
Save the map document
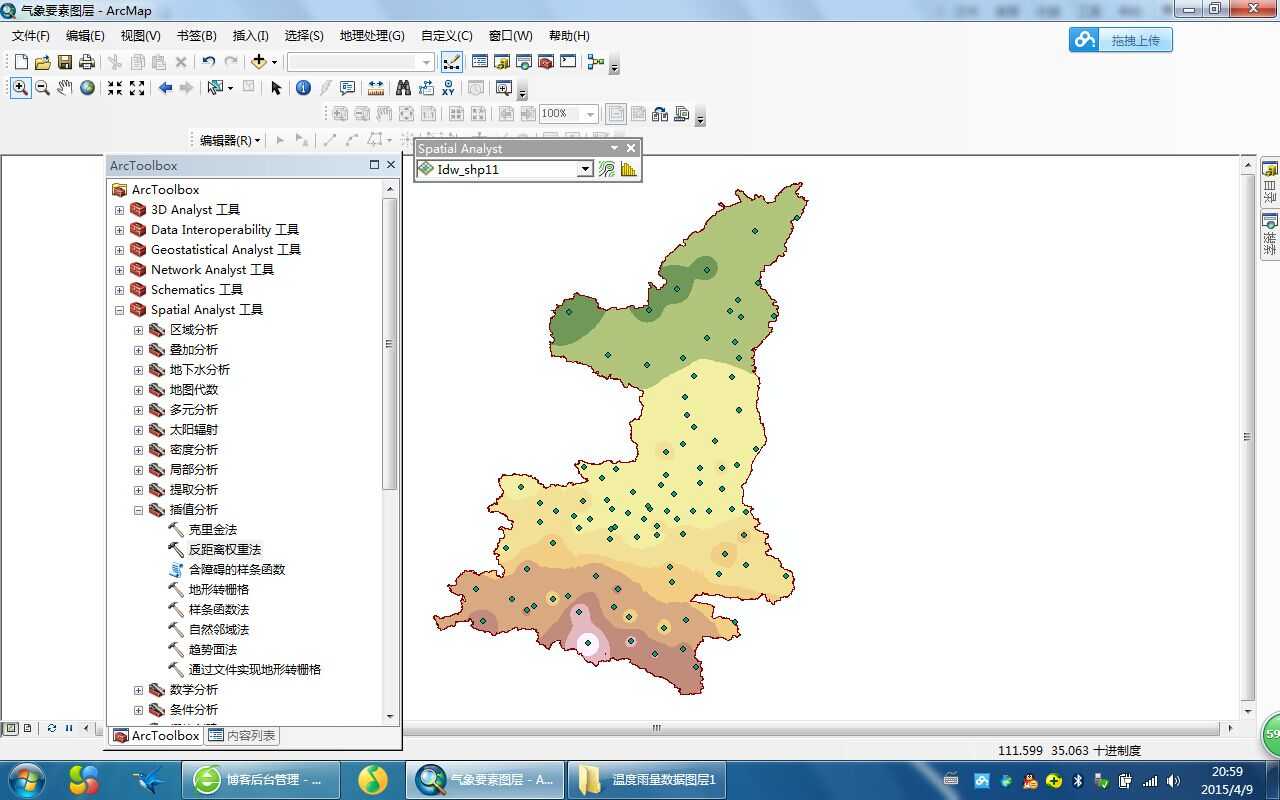(x=65, y=62)
